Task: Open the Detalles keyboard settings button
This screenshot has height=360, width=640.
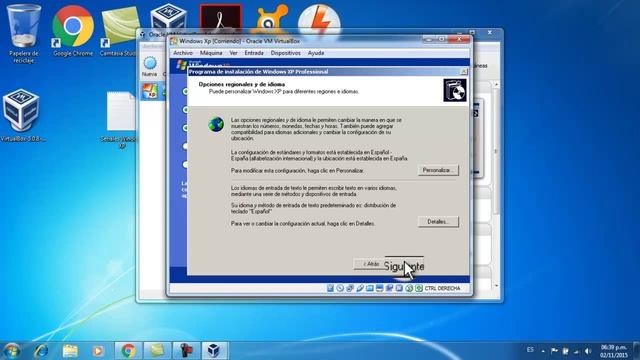Action: click(438, 222)
